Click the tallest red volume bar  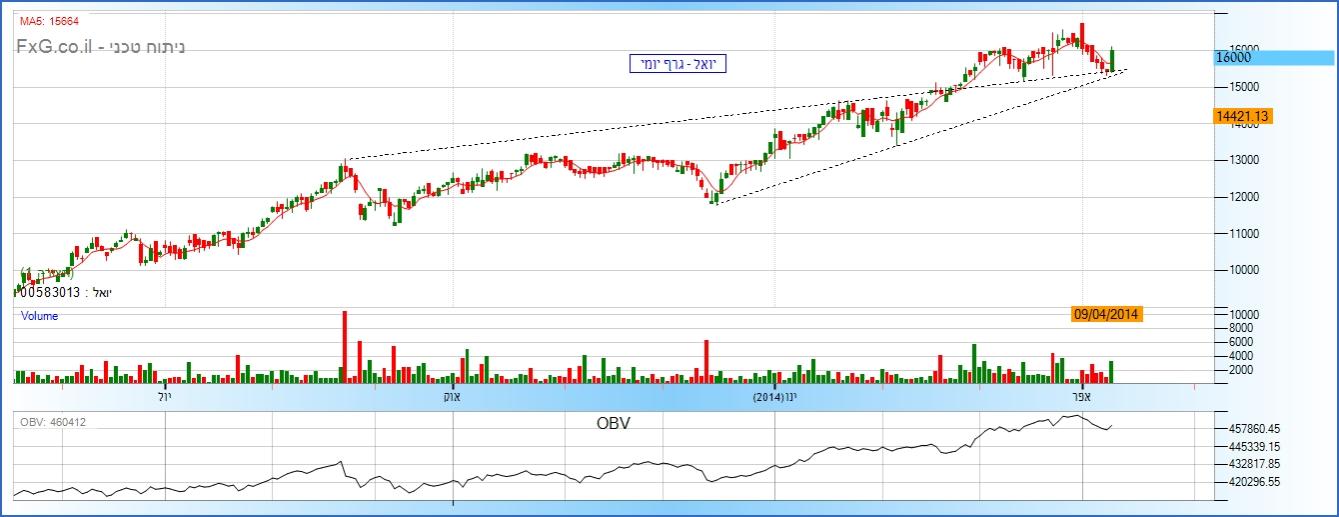coord(344,346)
